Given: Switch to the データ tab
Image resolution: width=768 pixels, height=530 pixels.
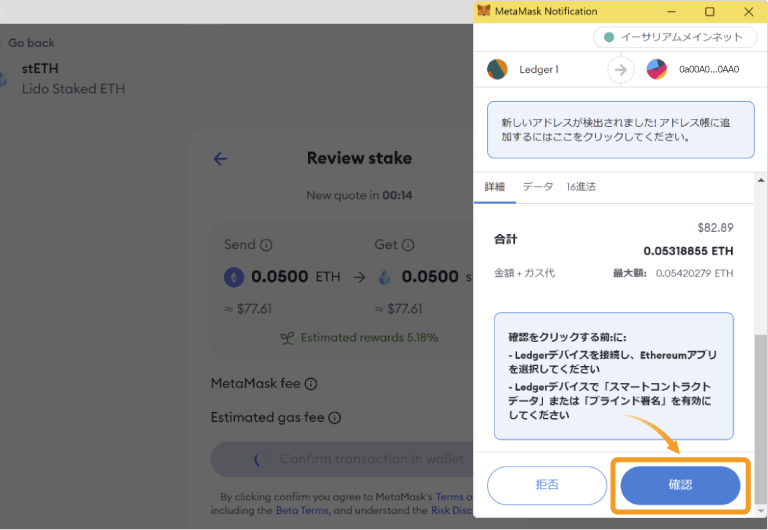Looking at the screenshot, I should 537,187.
